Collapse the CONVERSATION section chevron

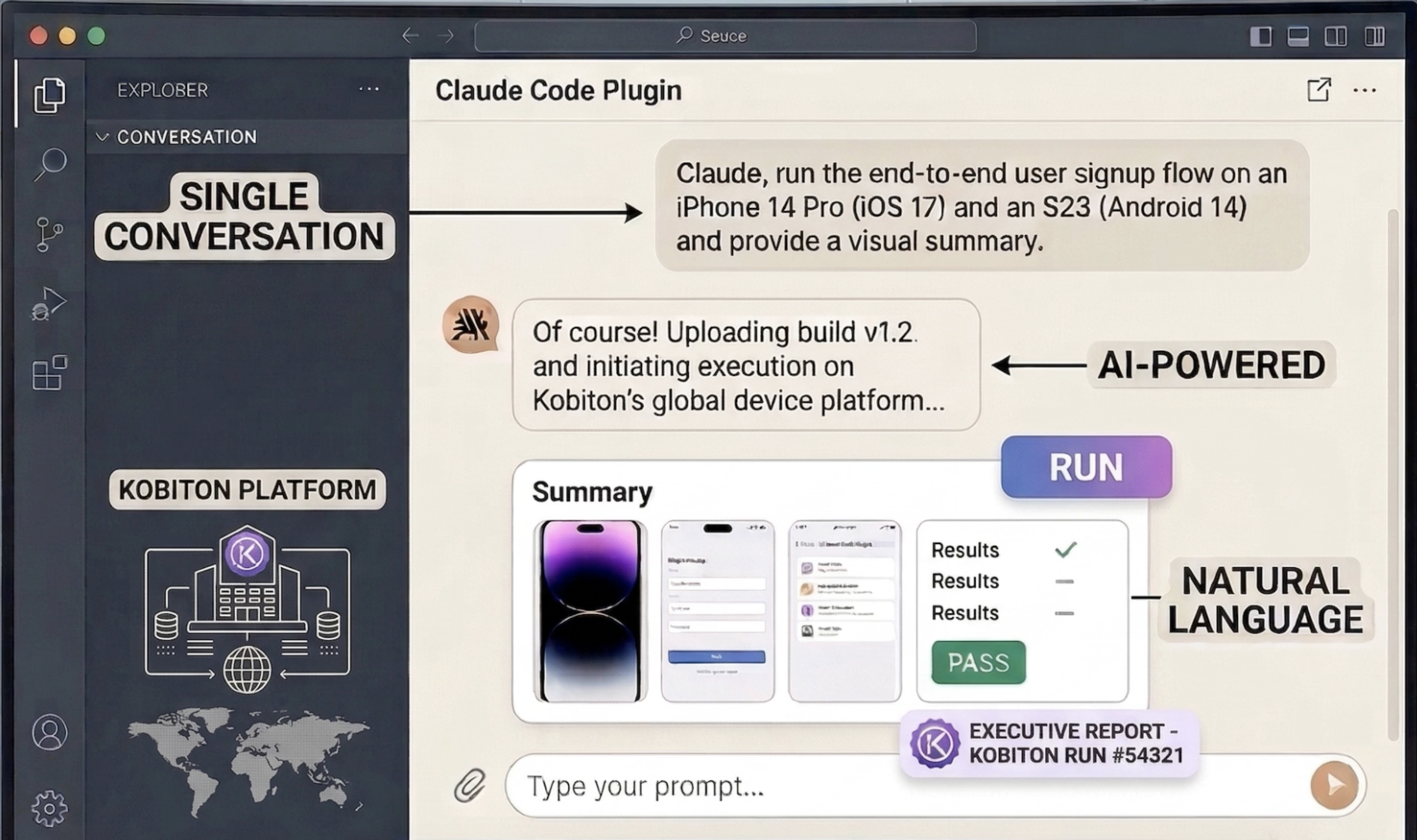coord(103,137)
